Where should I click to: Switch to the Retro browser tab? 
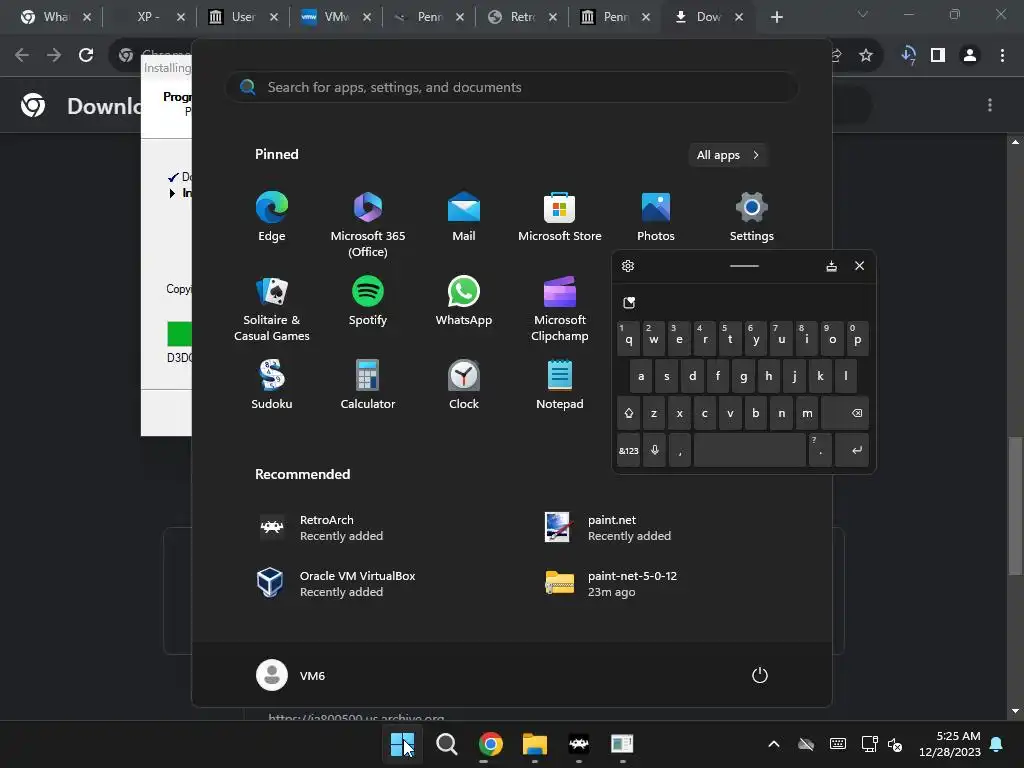(x=522, y=17)
